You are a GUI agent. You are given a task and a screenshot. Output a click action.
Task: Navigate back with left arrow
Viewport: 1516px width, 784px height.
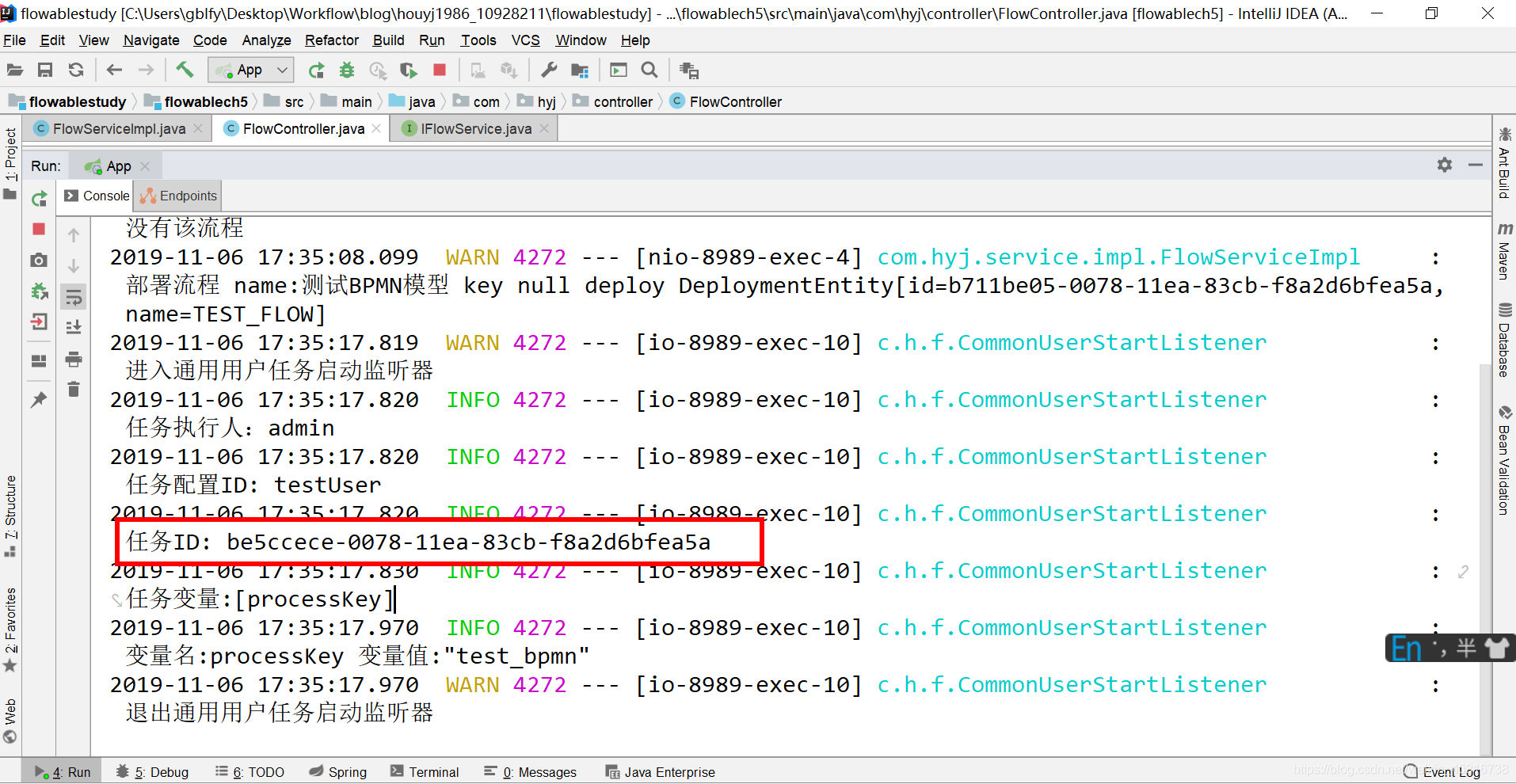(x=114, y=70)
